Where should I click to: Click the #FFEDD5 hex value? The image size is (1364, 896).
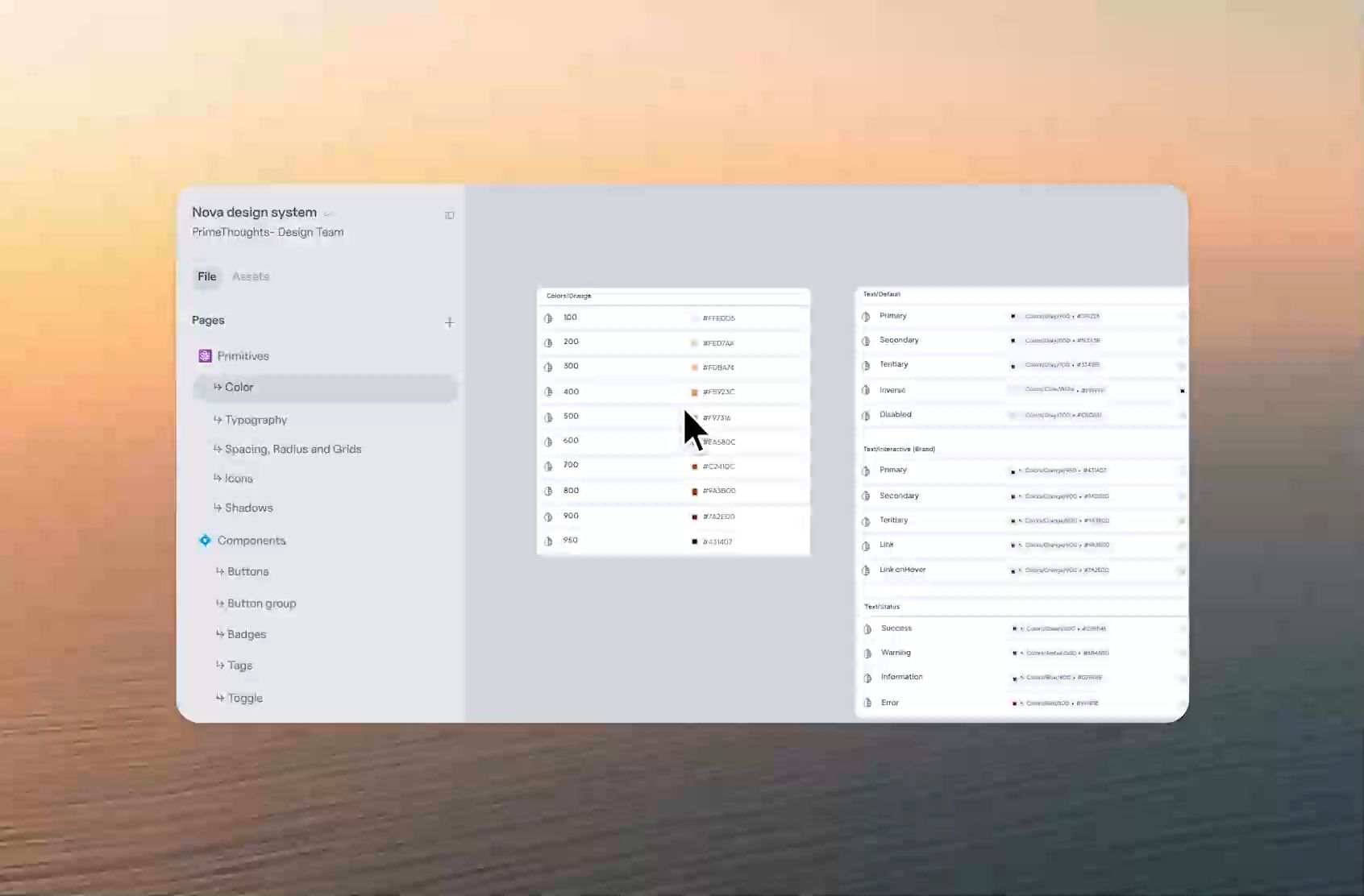coord(718,318)
